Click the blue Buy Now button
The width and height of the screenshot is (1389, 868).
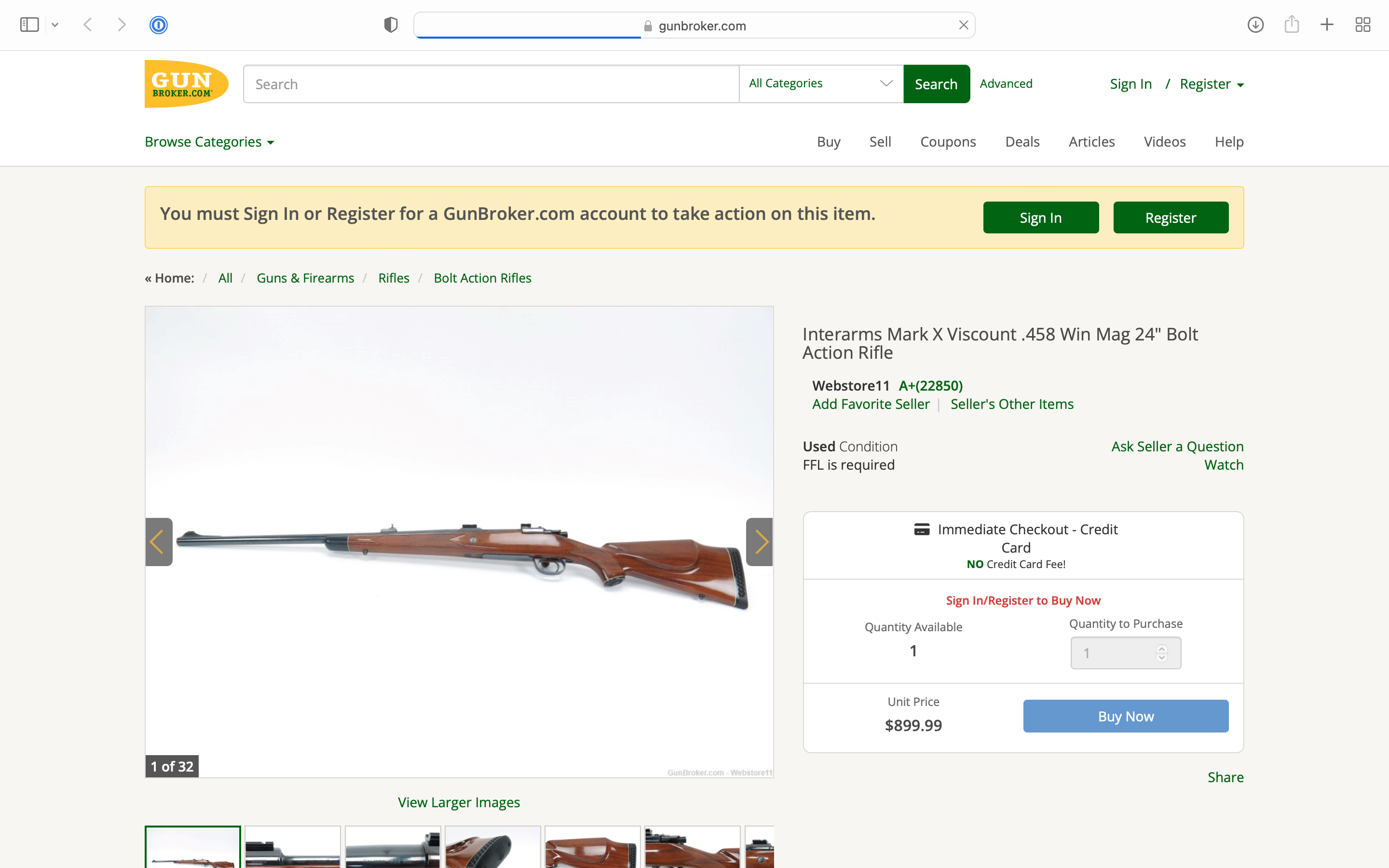pyautogui.click(x=1126, y=716)
